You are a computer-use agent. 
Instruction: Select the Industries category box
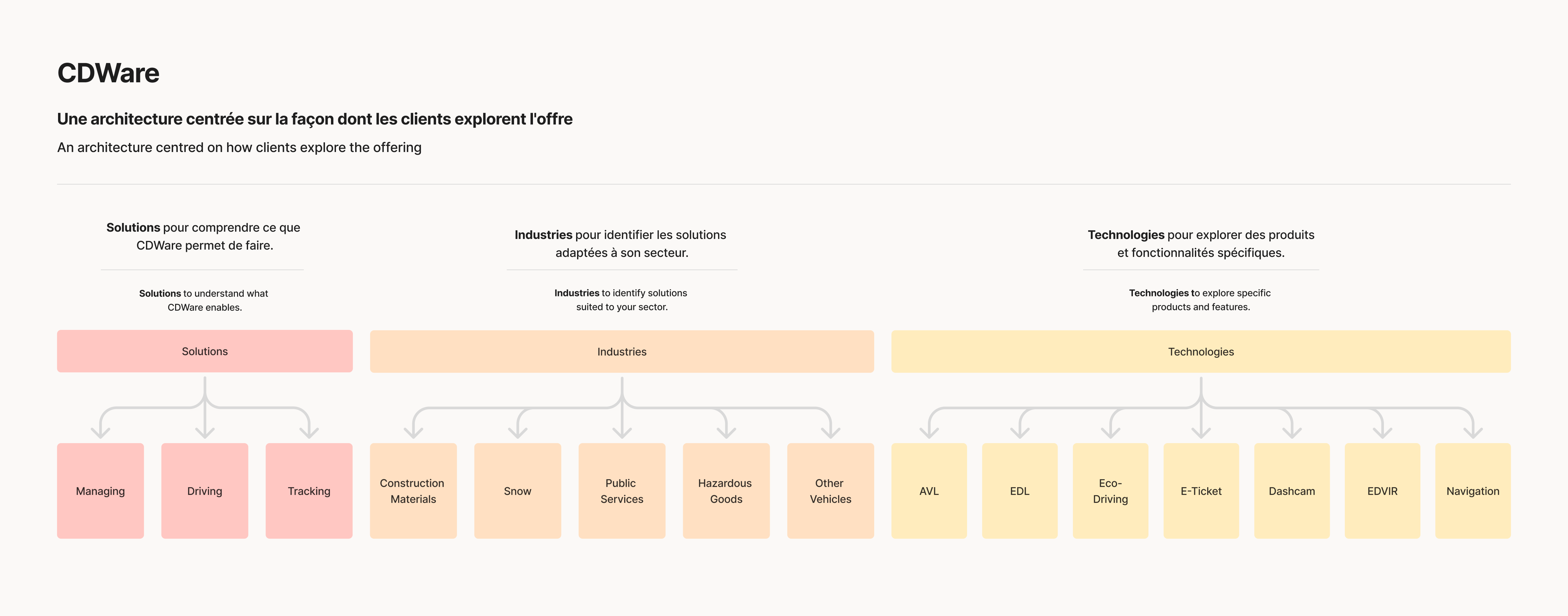(x=621, y=351)
